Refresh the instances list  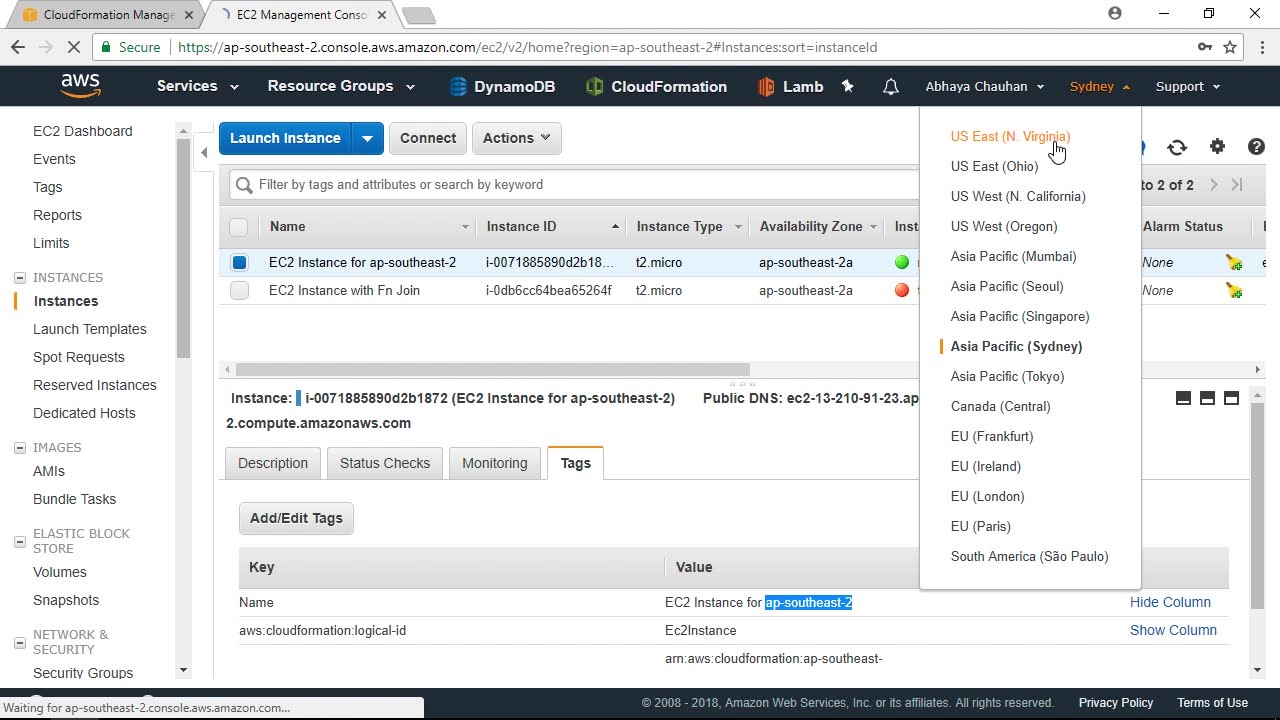coord(1177,147)
